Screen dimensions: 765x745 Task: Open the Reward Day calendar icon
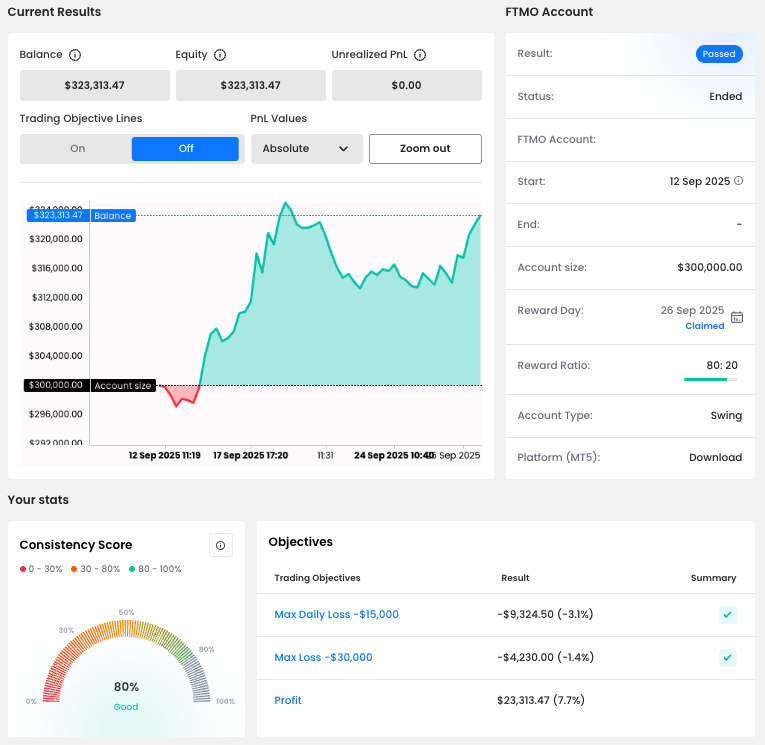pos(737,317)
